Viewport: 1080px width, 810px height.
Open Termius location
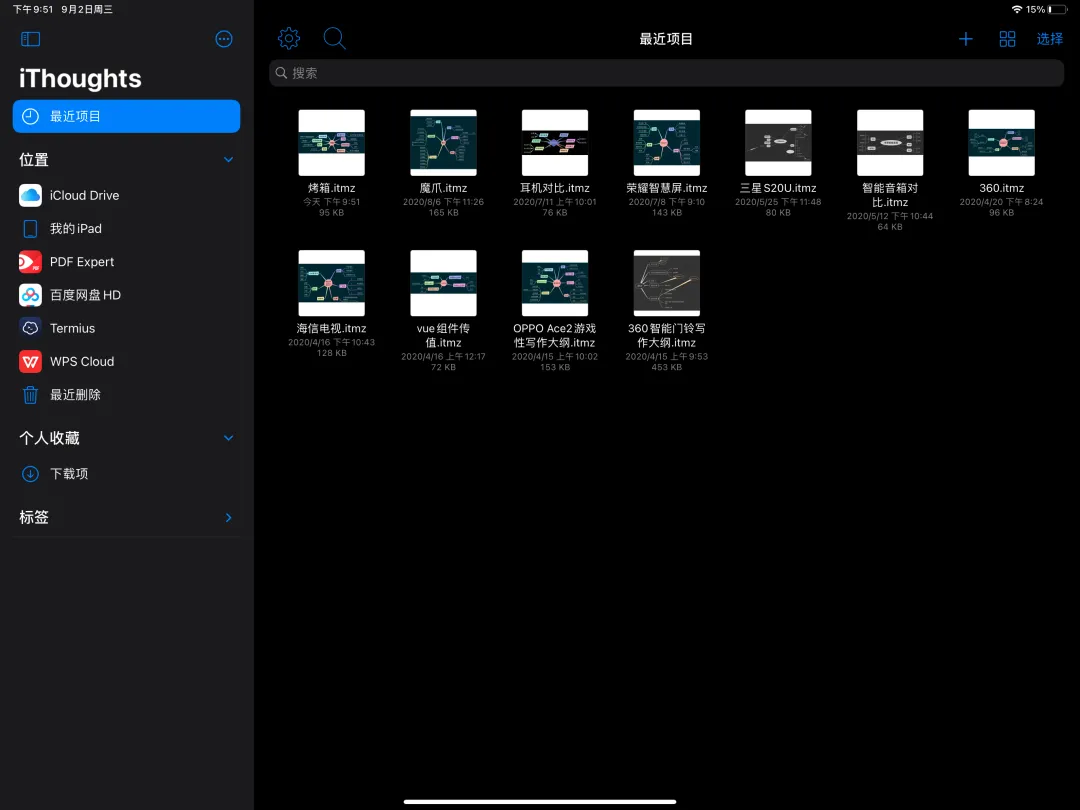point(127,328)
